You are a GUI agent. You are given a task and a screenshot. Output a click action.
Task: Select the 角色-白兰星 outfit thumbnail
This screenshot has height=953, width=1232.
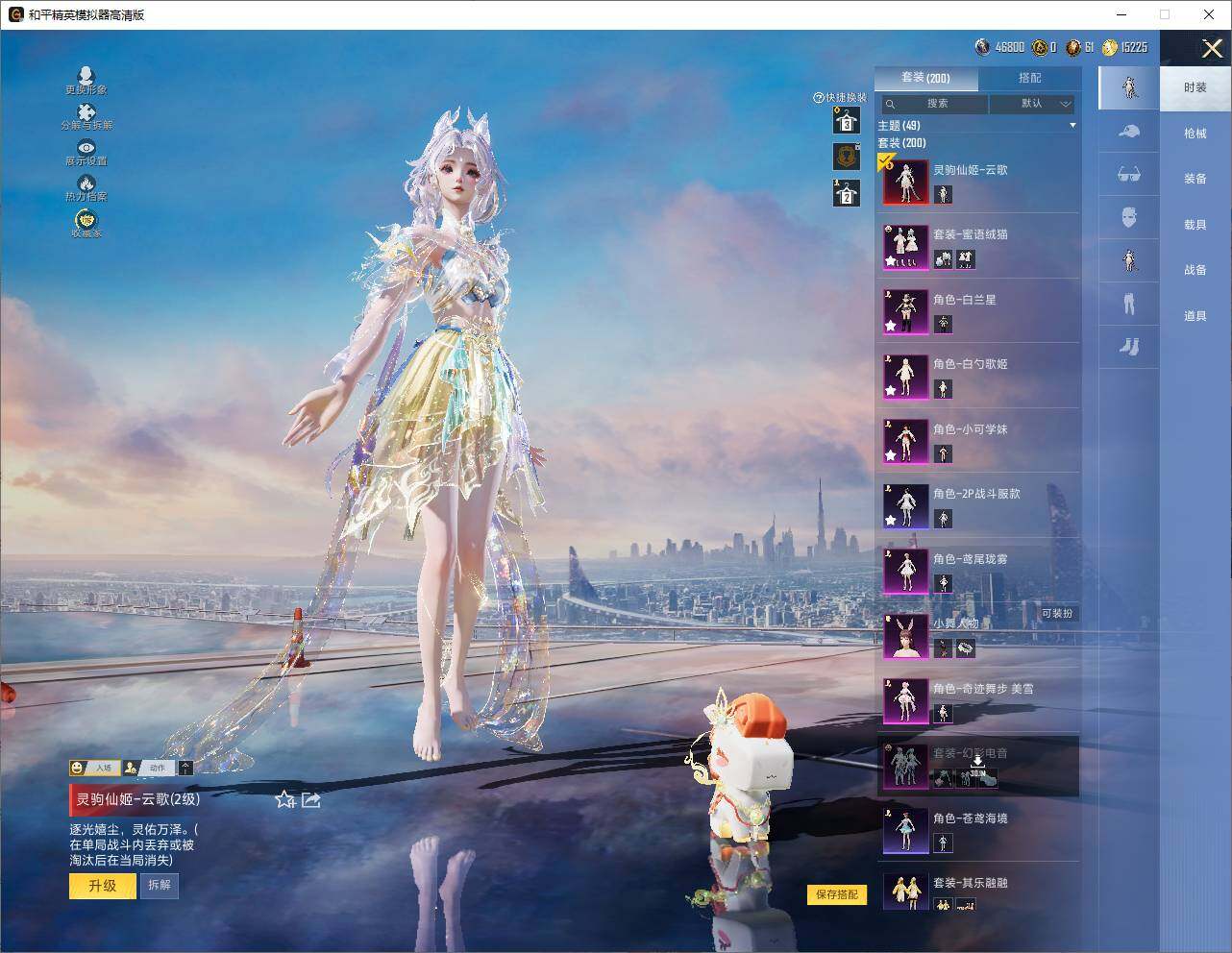[905, 311]
